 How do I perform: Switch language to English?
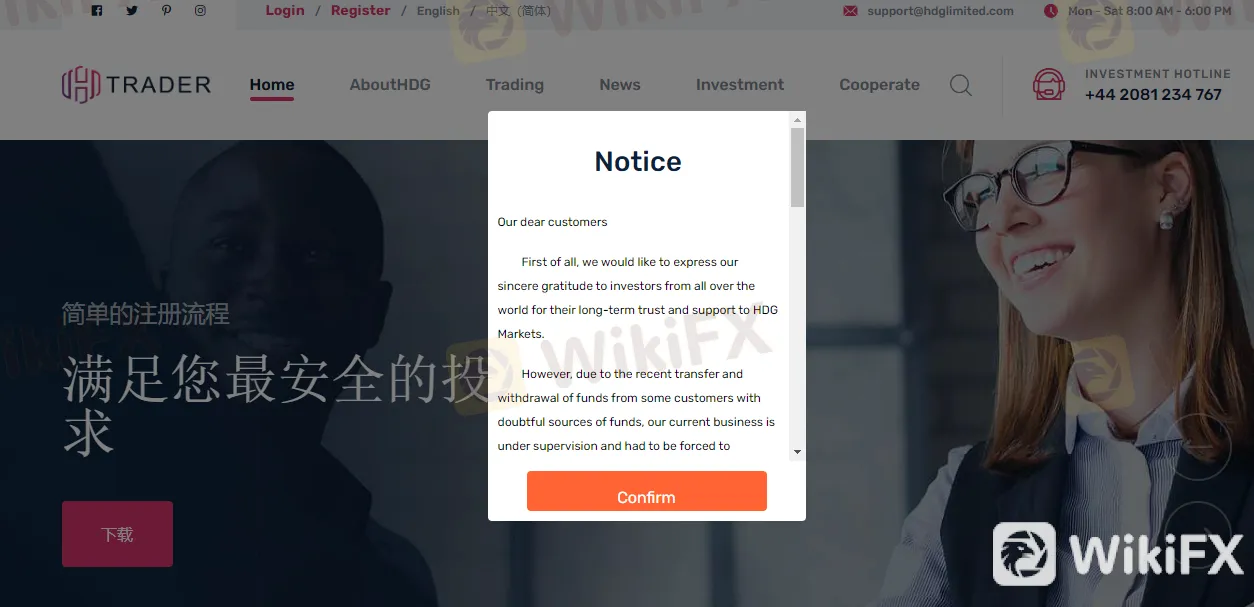[x=438, y=11]
